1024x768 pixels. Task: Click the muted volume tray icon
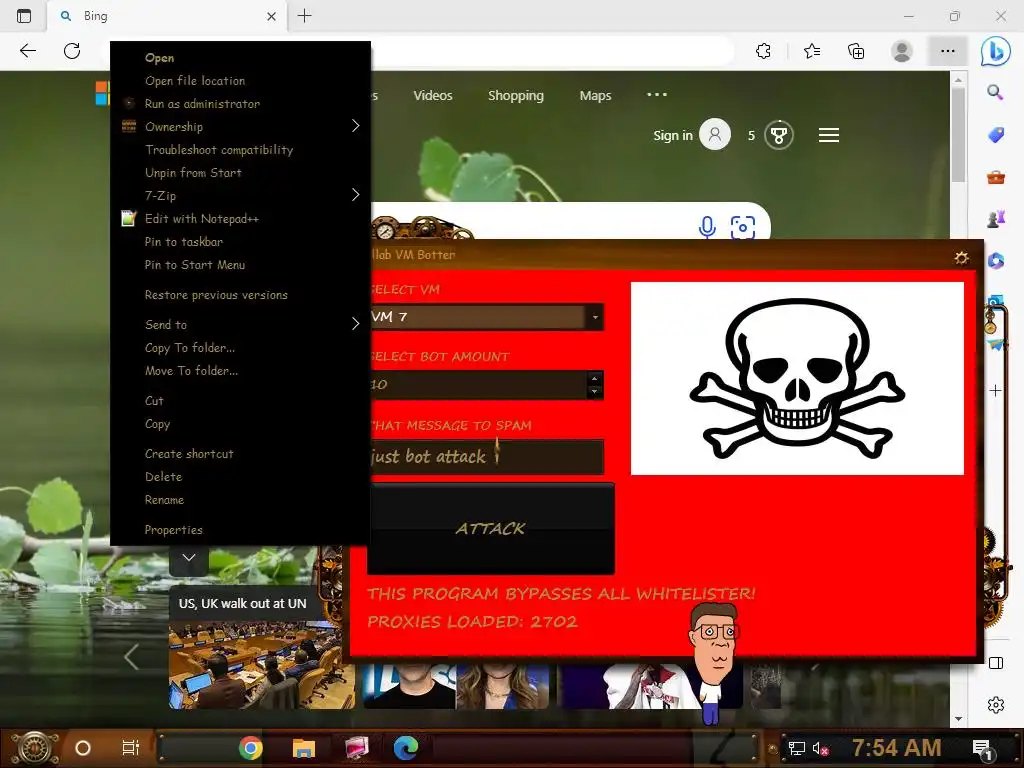[x=820, y=748]
